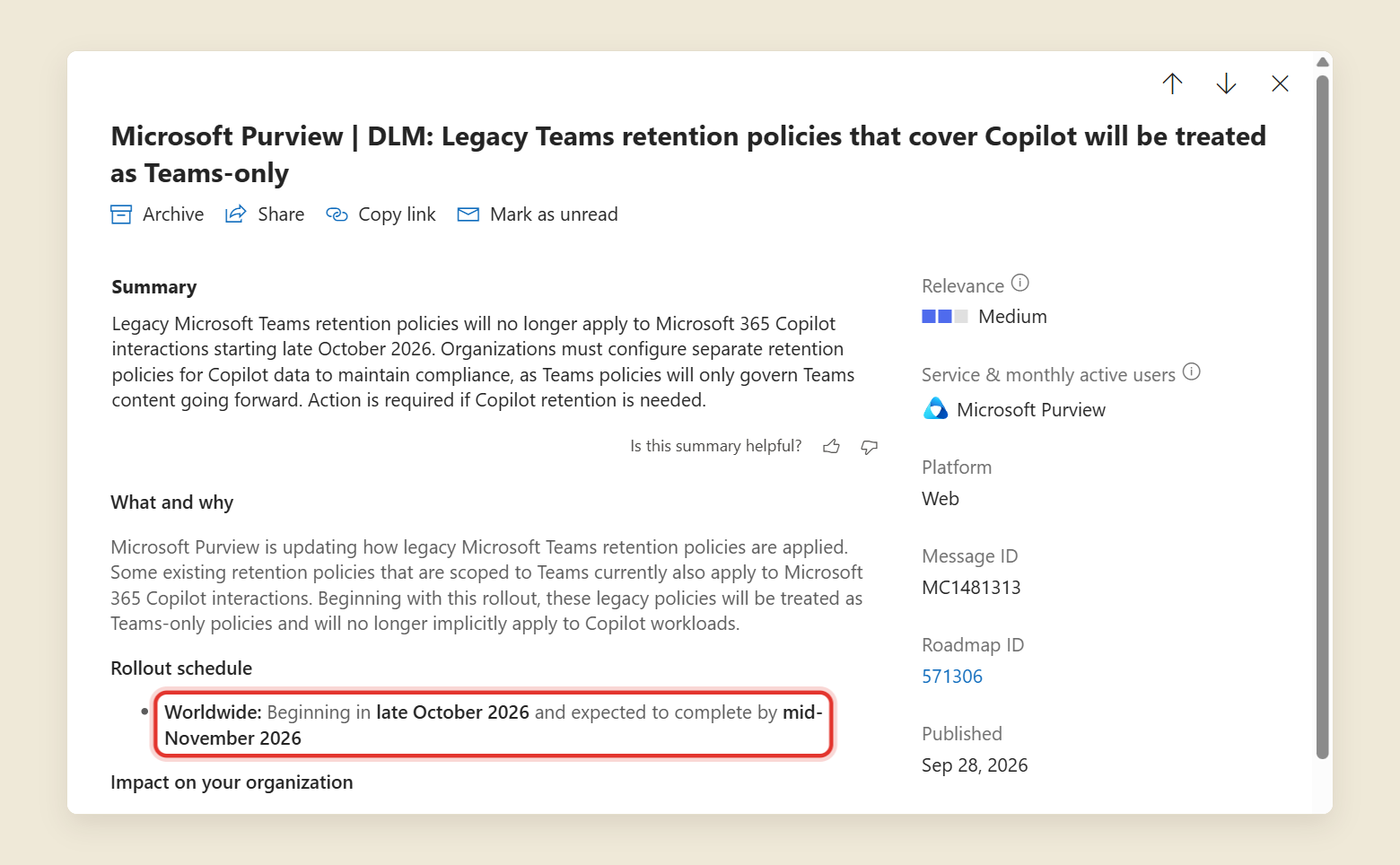
Task: Click the vertical scrollbar thumb
Action: [x=1322, y=417]
